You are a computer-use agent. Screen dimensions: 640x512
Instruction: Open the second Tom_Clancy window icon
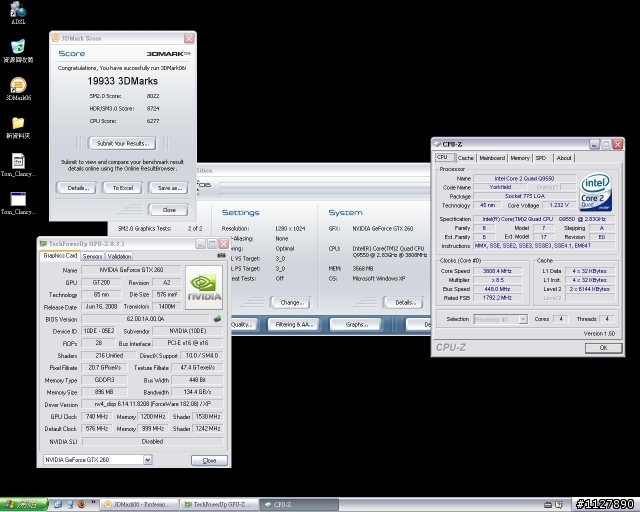tap(18, 203)
